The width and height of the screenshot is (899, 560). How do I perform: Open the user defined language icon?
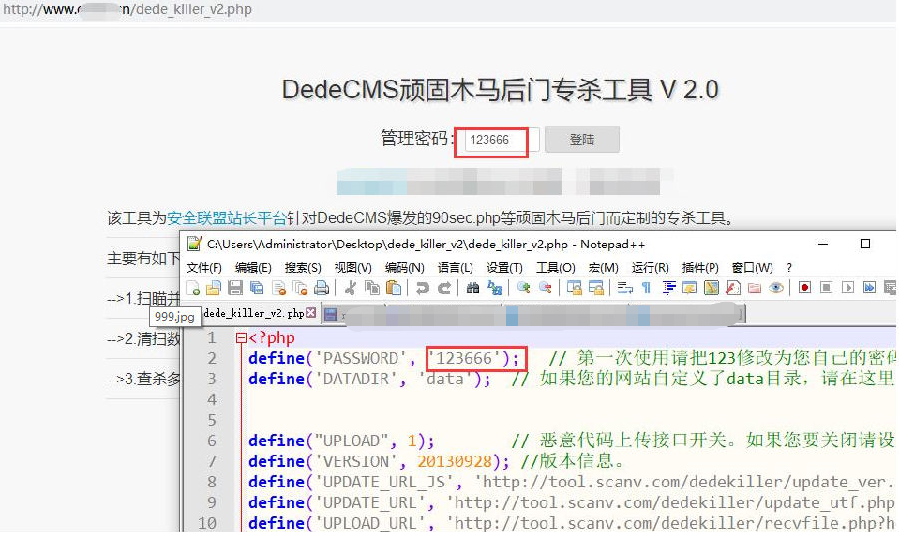pos(690,288)
